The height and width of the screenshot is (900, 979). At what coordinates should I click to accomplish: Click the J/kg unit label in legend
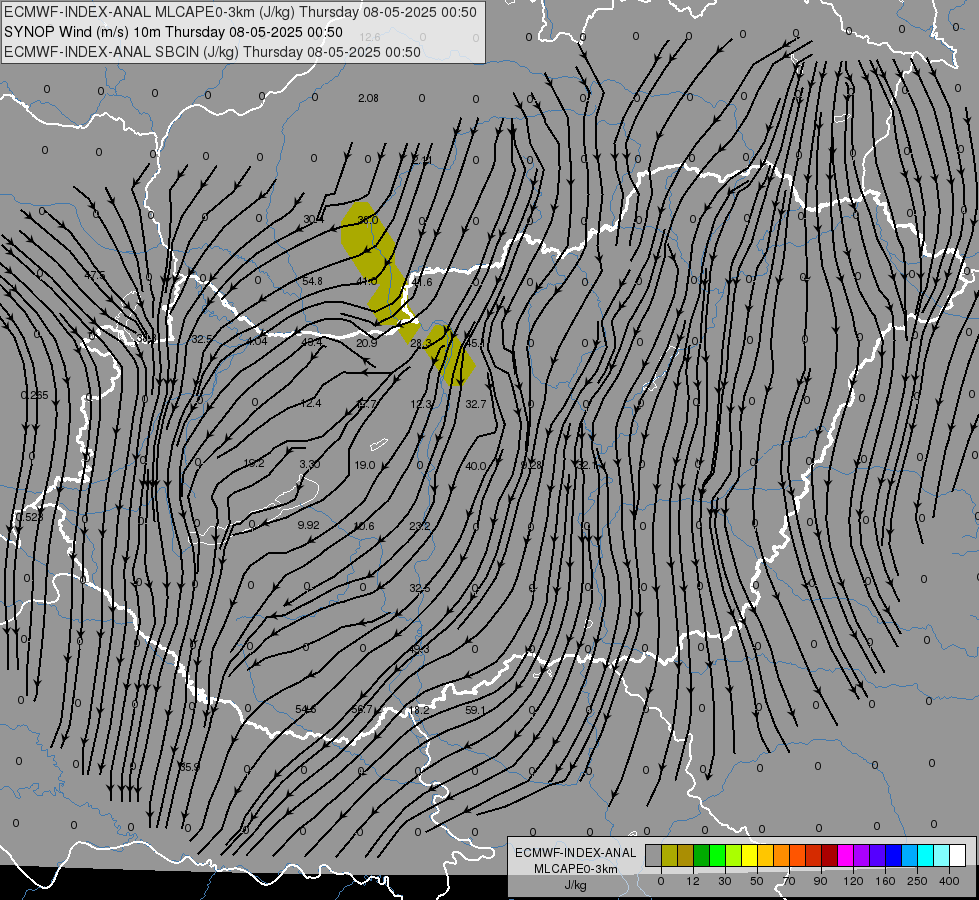click(x=575, y=885)
